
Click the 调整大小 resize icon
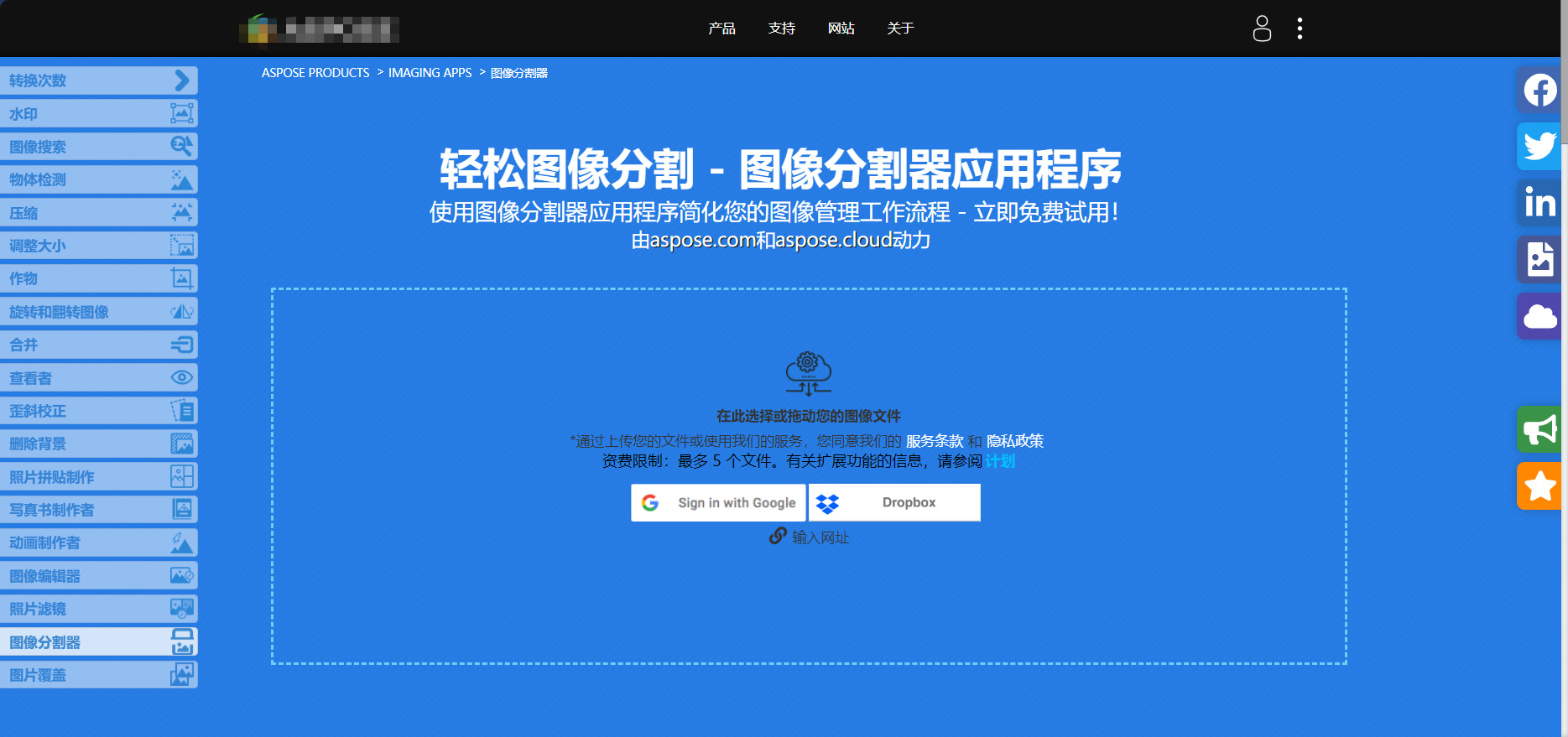click(182, 245)
